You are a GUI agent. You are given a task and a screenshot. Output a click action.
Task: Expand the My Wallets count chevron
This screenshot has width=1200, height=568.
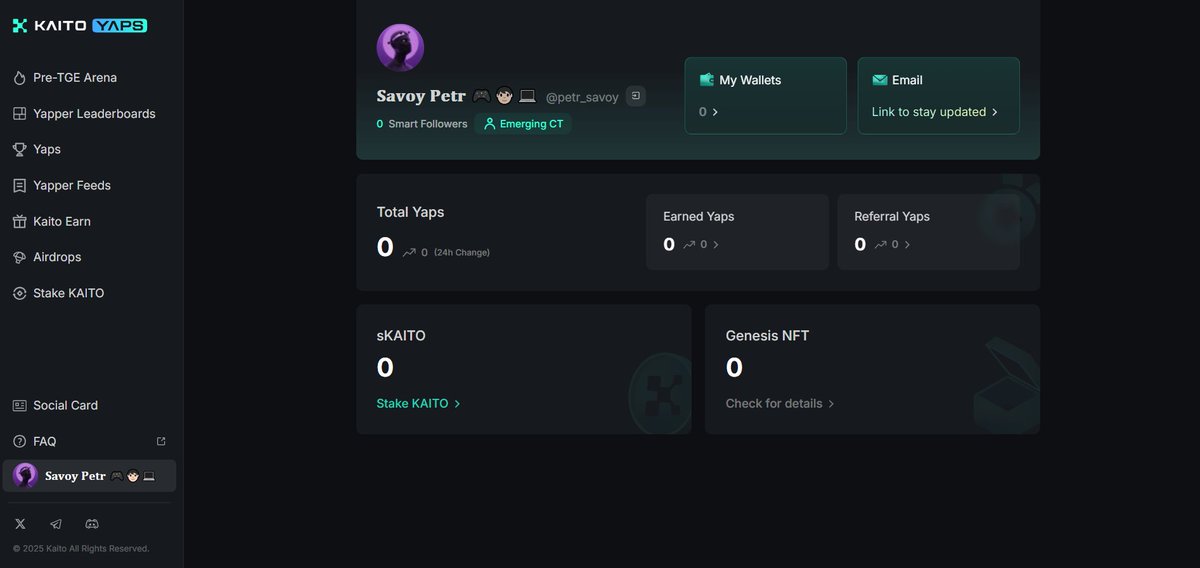tap(715, 112)
